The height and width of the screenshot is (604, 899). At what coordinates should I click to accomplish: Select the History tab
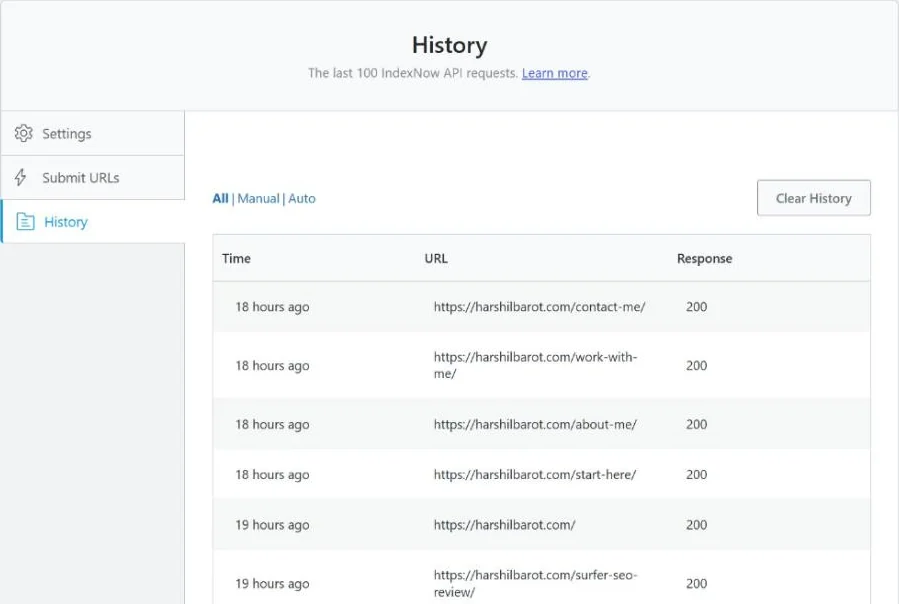click(x=93, y=221)
